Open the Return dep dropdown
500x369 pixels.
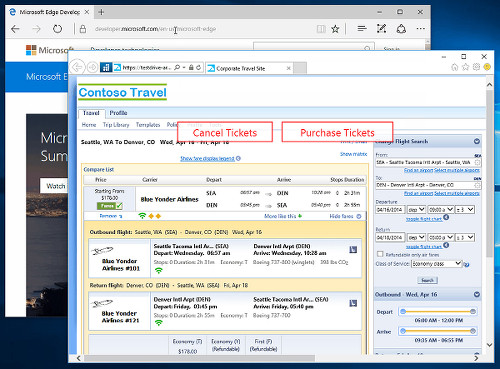point(416,237)
